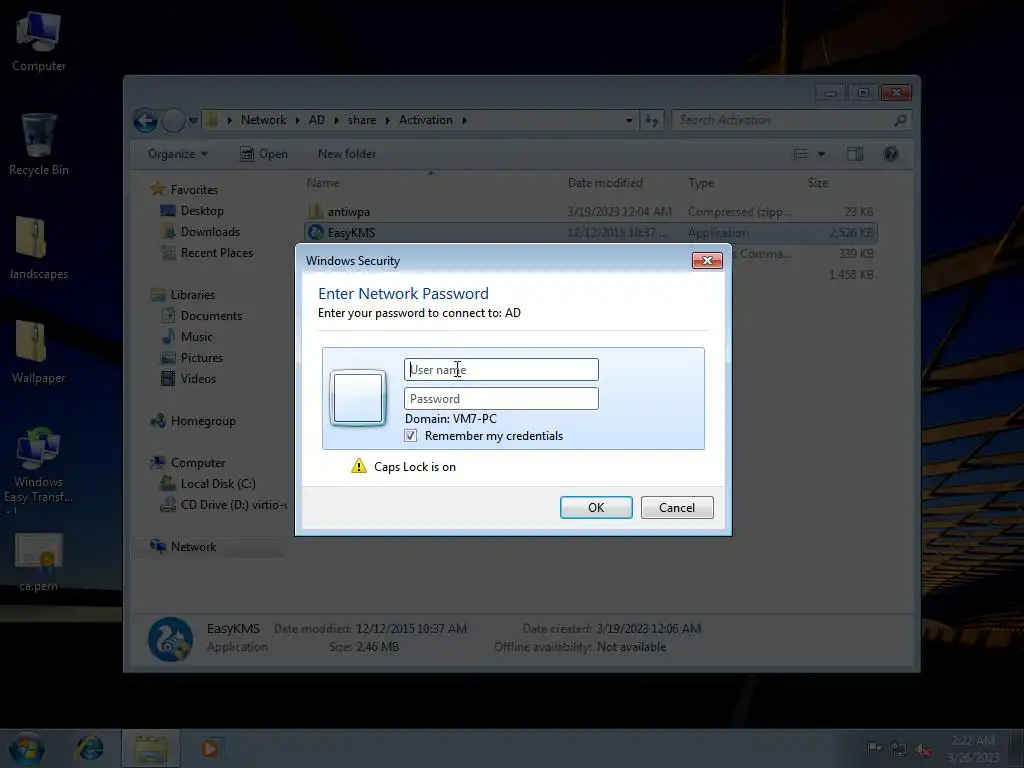
Task: Select Downloads under Favorites
Action: 210,232
